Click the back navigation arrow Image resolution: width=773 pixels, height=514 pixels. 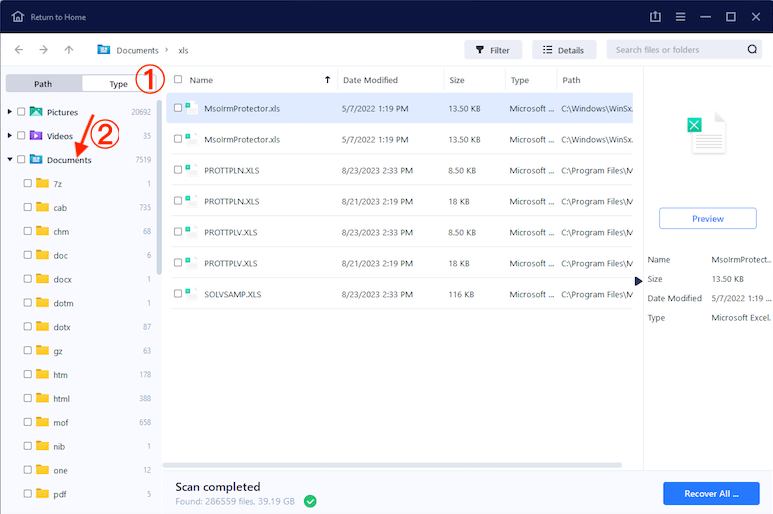(18, 50)
